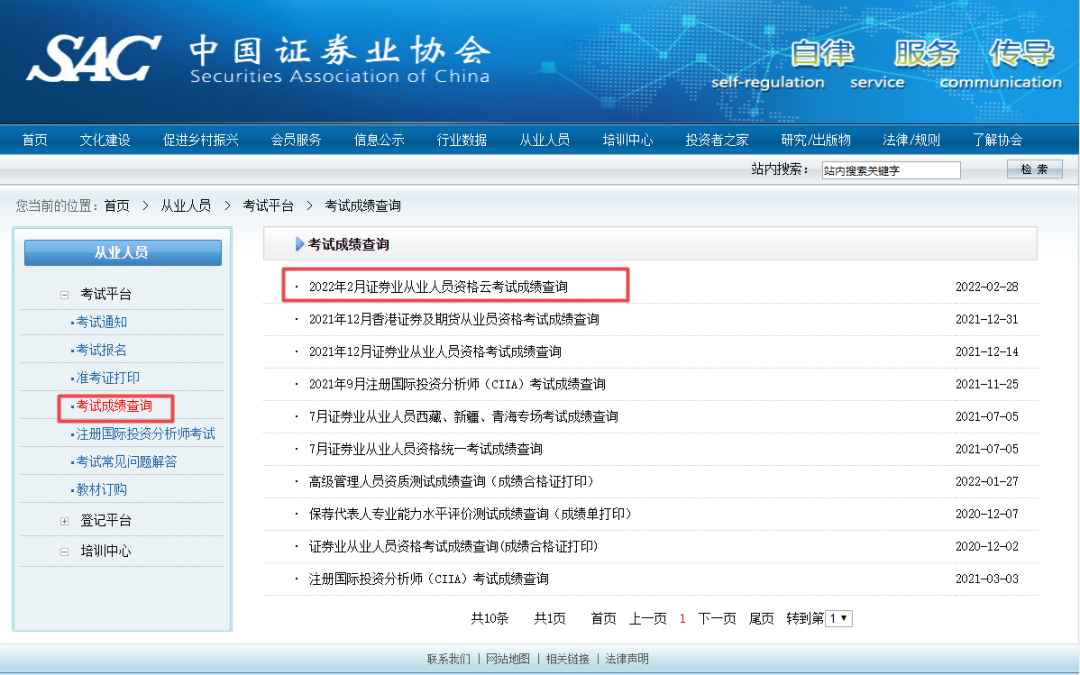Jump to 尾页 in pagination
Image resolution: width=1080 pixels, height=675 pixels.
pyautogui.click(x=761, y=619)
